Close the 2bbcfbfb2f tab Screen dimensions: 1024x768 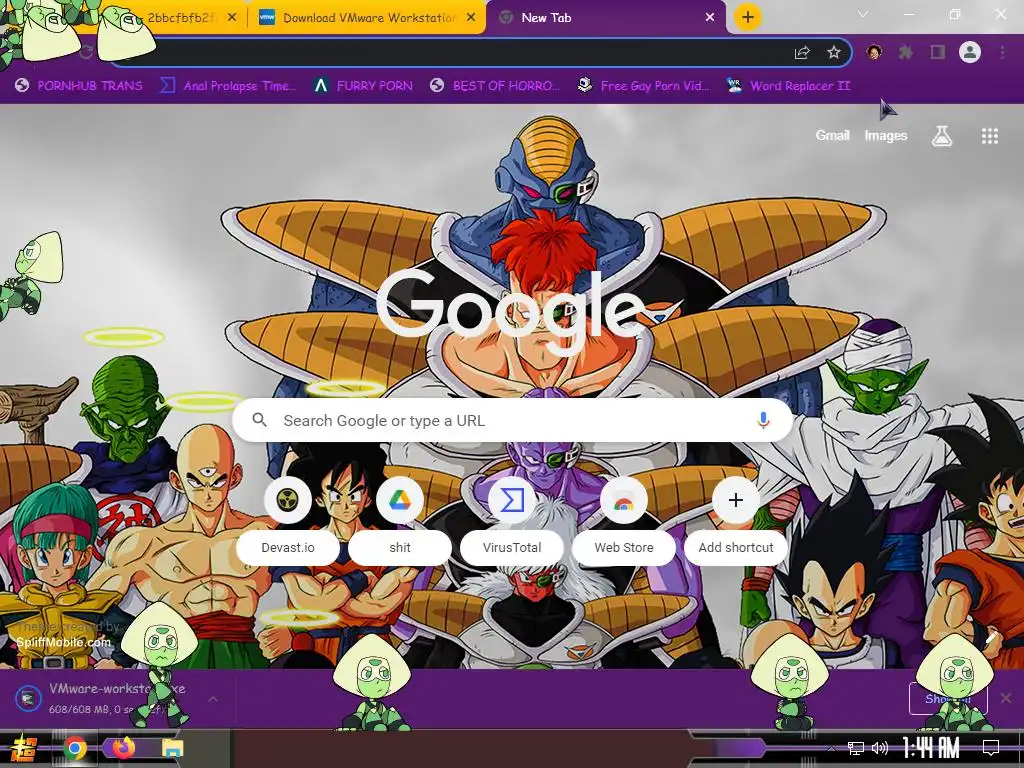coord(232,18)
